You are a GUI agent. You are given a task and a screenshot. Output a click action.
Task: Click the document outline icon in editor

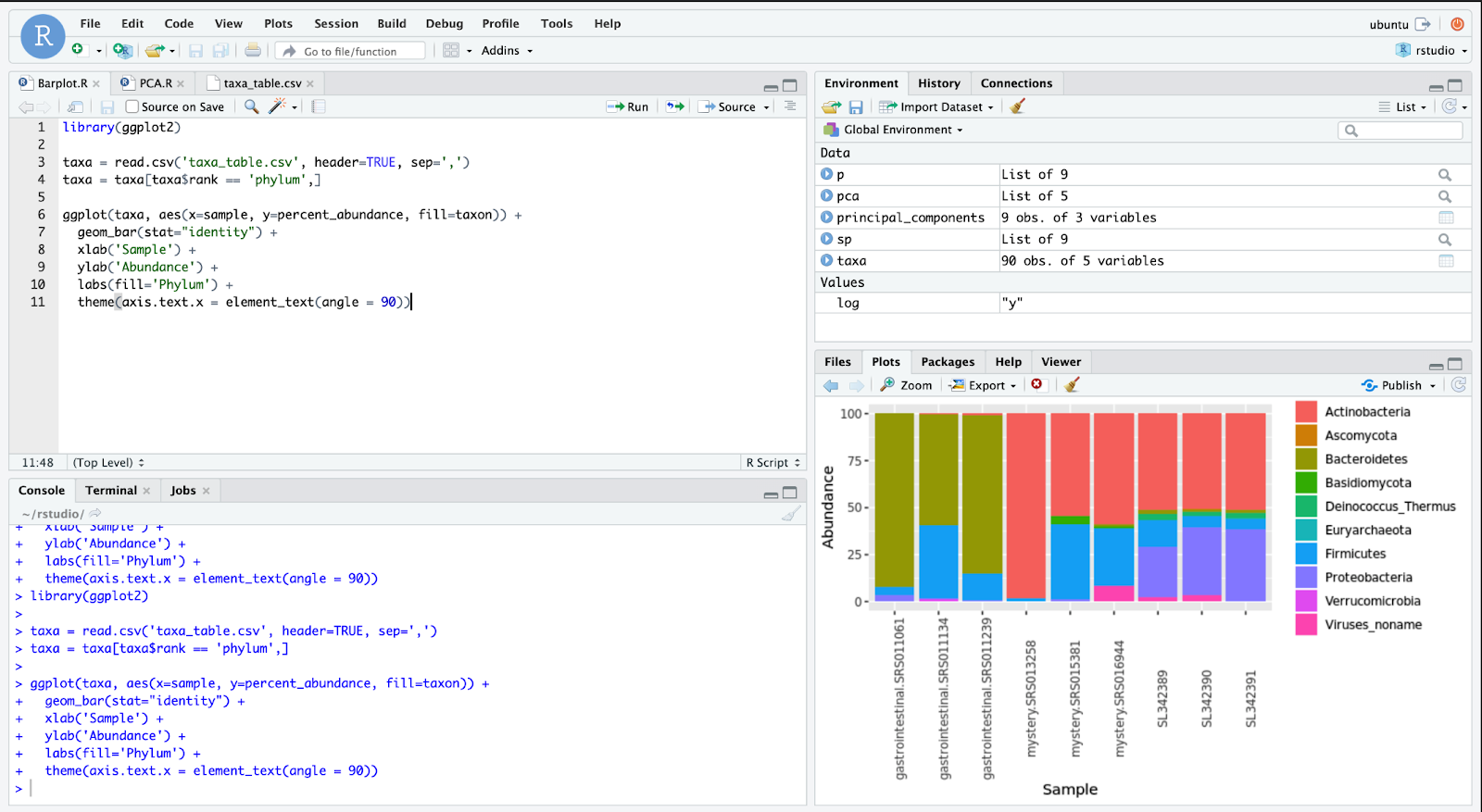pos(790,106)
